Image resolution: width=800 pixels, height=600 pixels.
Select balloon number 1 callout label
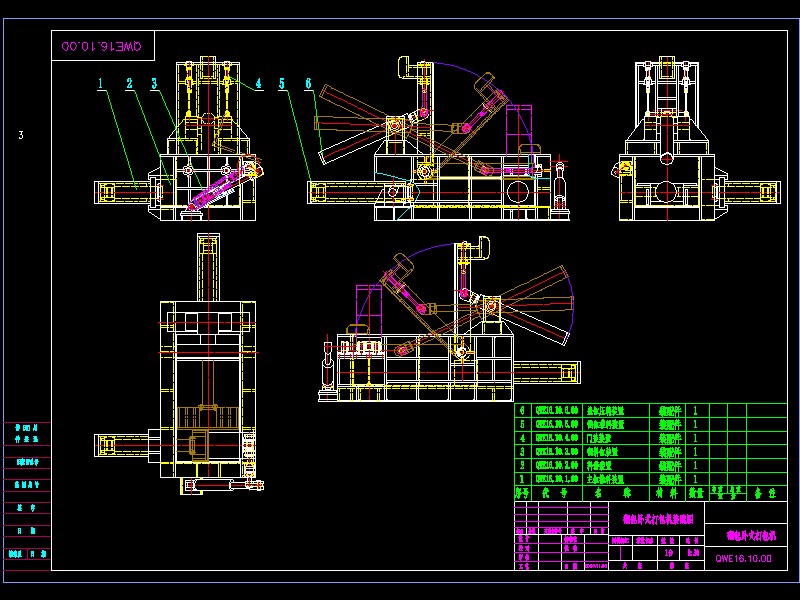tap(99, 83)
